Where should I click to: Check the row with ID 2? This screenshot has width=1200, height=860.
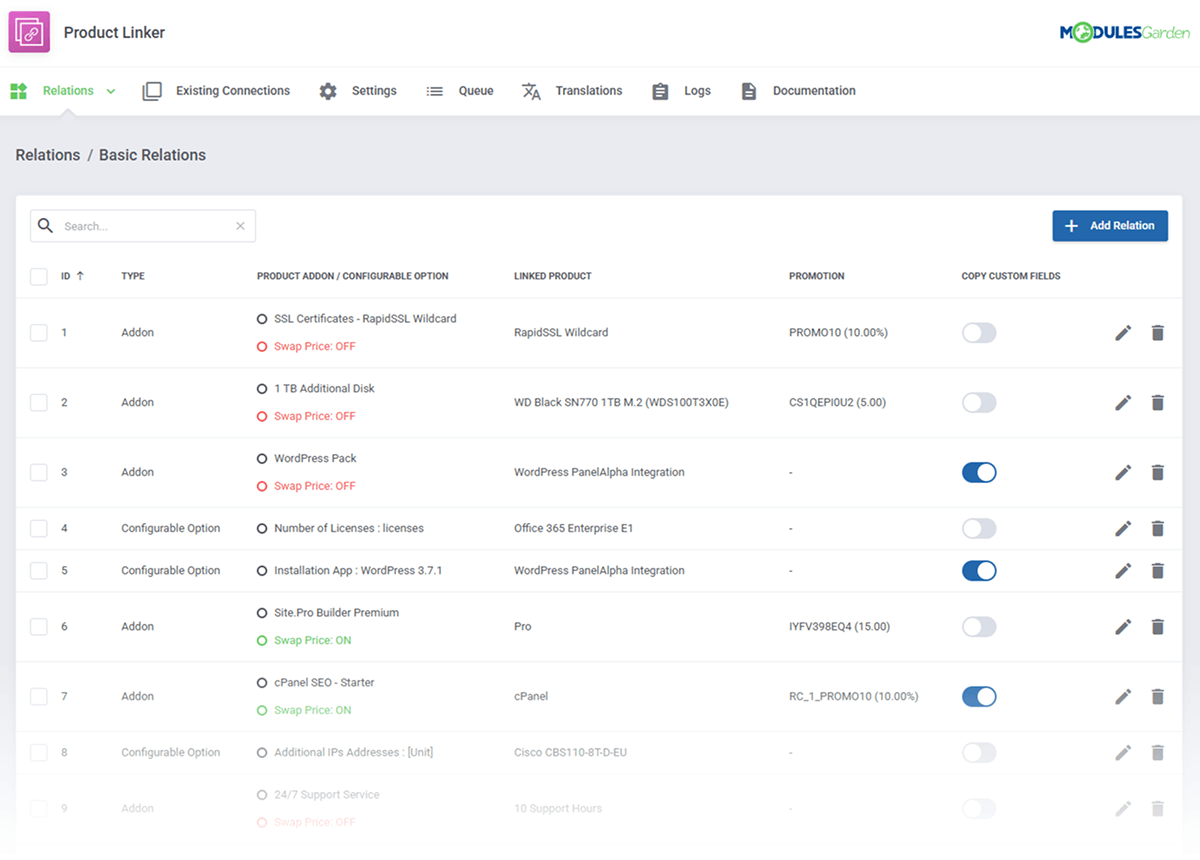pos(39,403)
